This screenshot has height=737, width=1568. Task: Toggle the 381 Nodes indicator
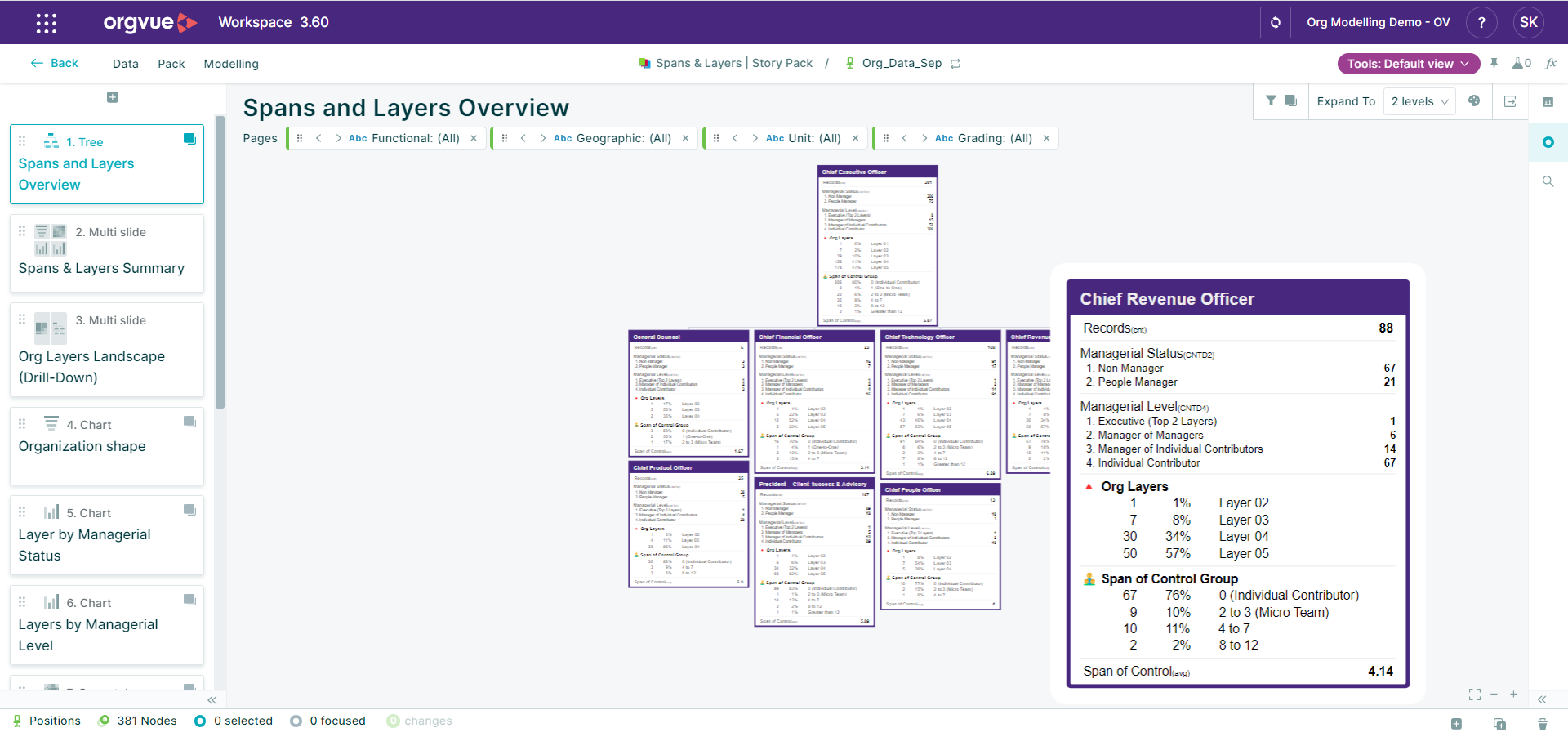137,721
